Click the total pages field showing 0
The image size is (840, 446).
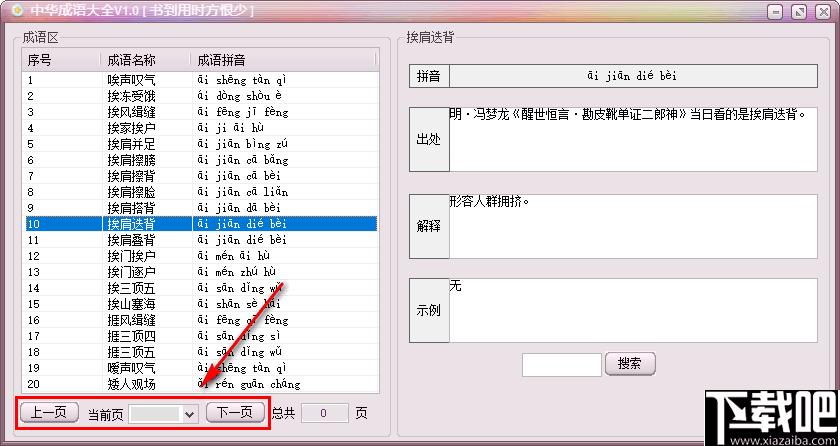tap(324, 413)
